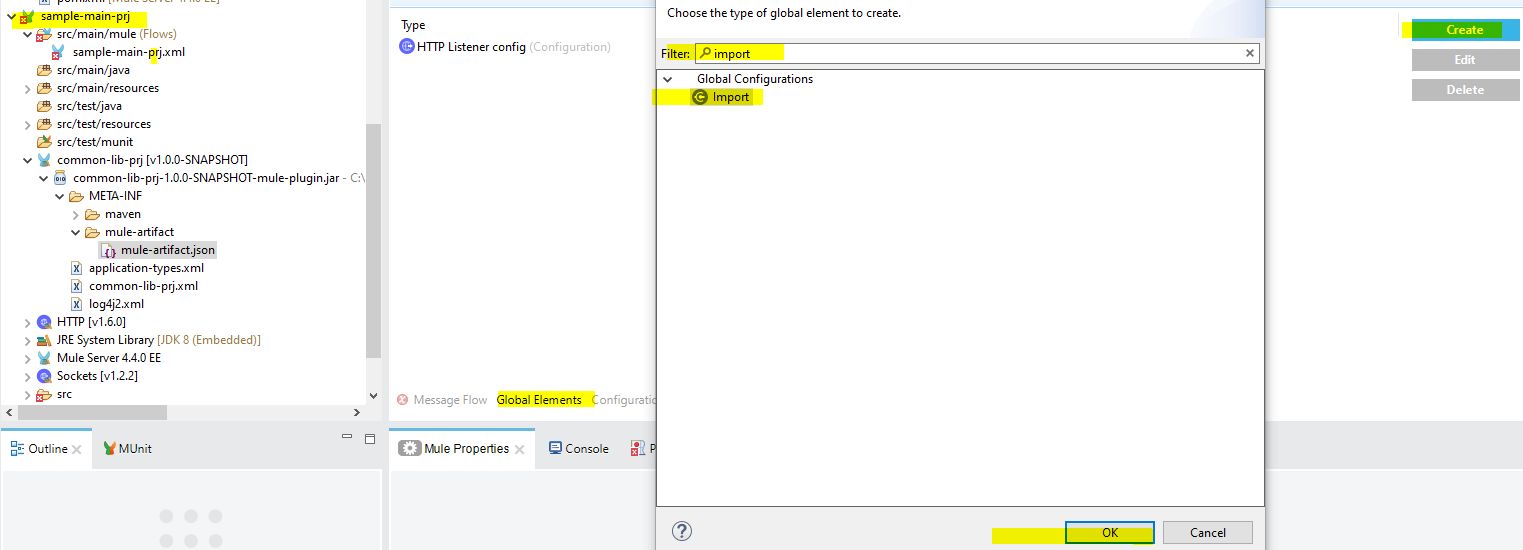Click the log4j2.xml file icon
This screenshot has width=1523, height=550.
pos(77,304)
